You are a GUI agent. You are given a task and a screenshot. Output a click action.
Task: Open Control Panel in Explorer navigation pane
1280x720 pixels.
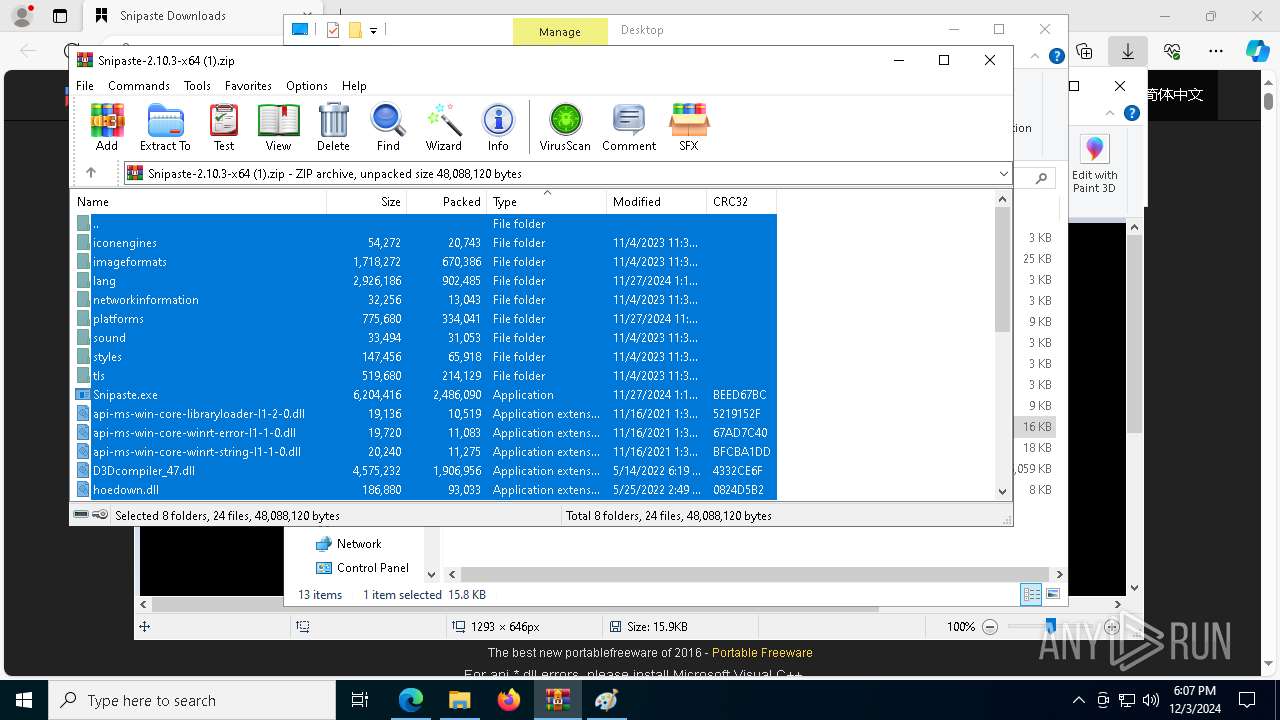(372, 568)
